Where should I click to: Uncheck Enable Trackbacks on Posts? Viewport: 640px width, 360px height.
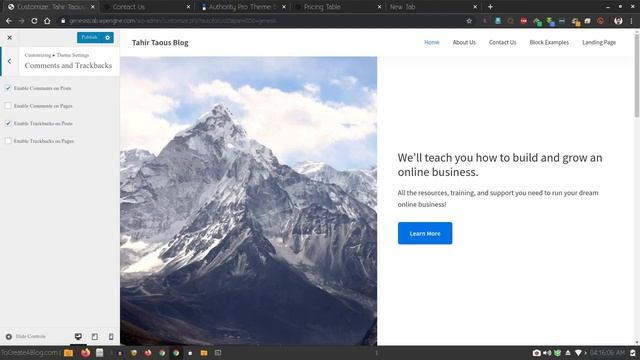click(8, 123)
